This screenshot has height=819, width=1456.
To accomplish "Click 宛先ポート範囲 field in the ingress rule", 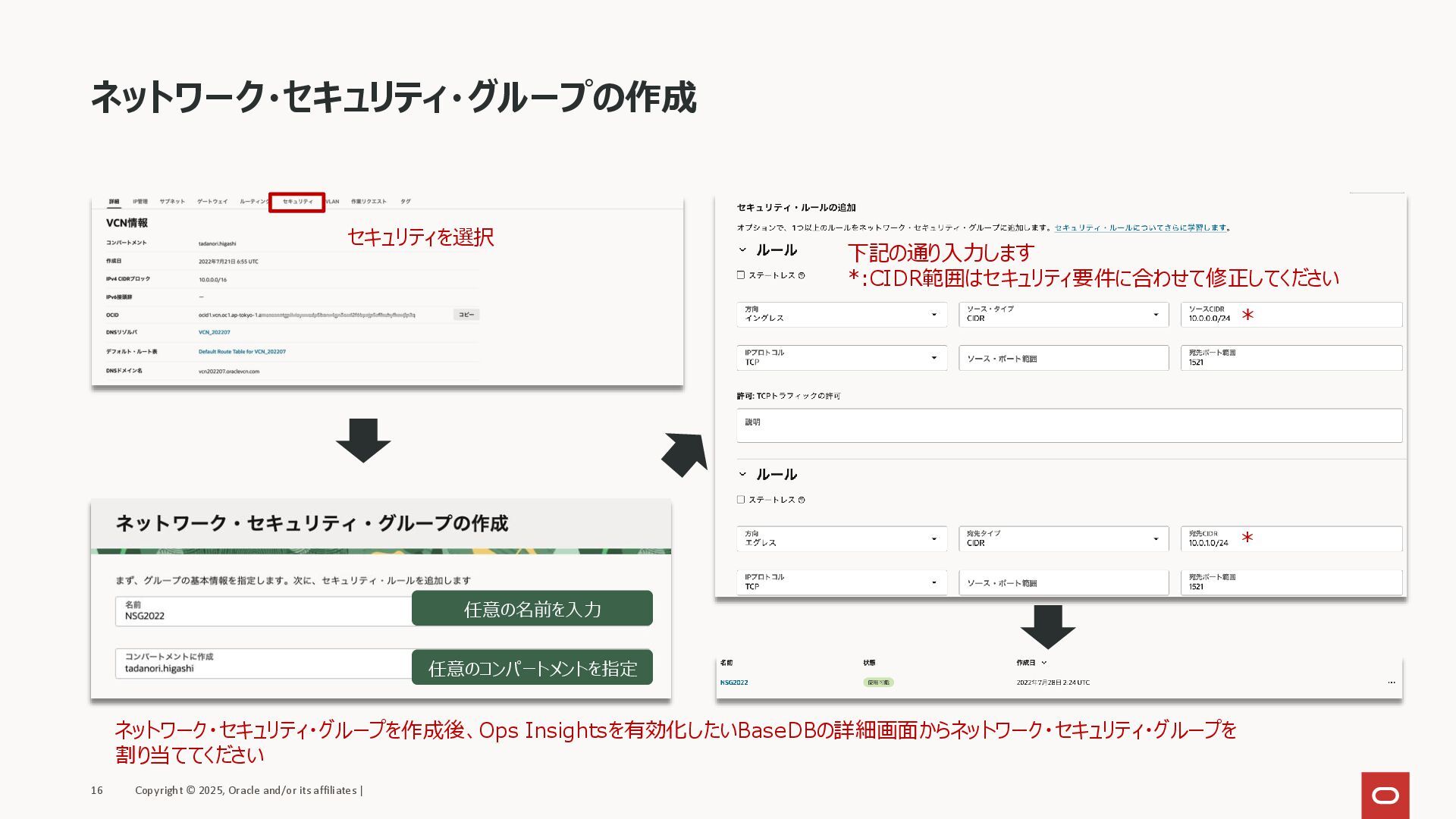I will coord(1291,358).
